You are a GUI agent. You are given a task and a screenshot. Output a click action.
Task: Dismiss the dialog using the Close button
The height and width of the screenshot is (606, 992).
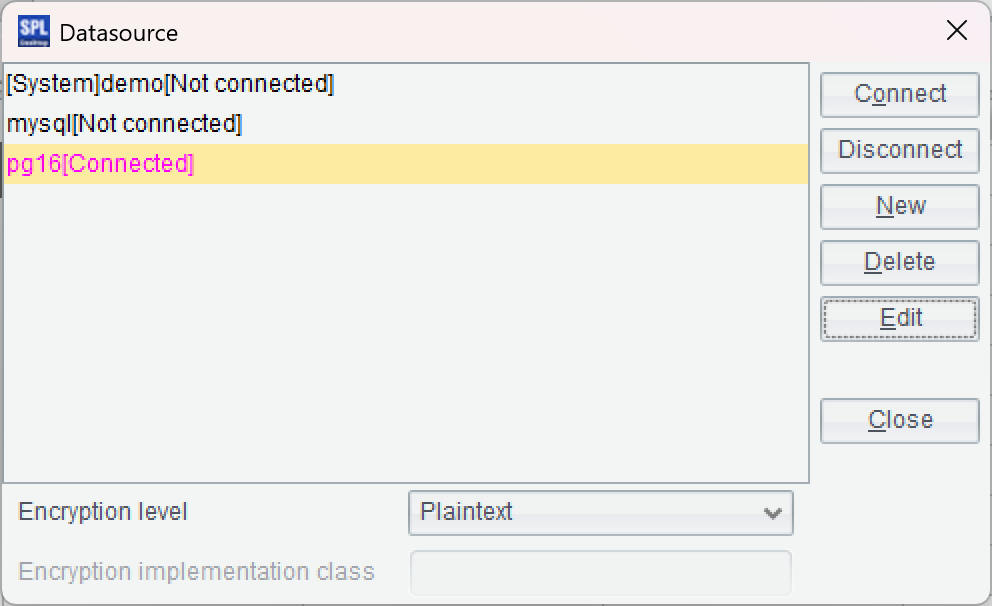point(899,420)
